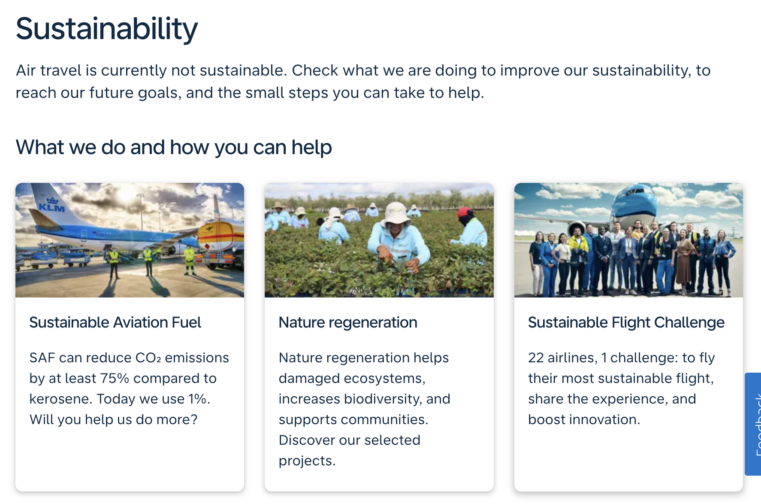761x504 pixels.
Task: Open the Feedback side tab
Action: (753, 424)
